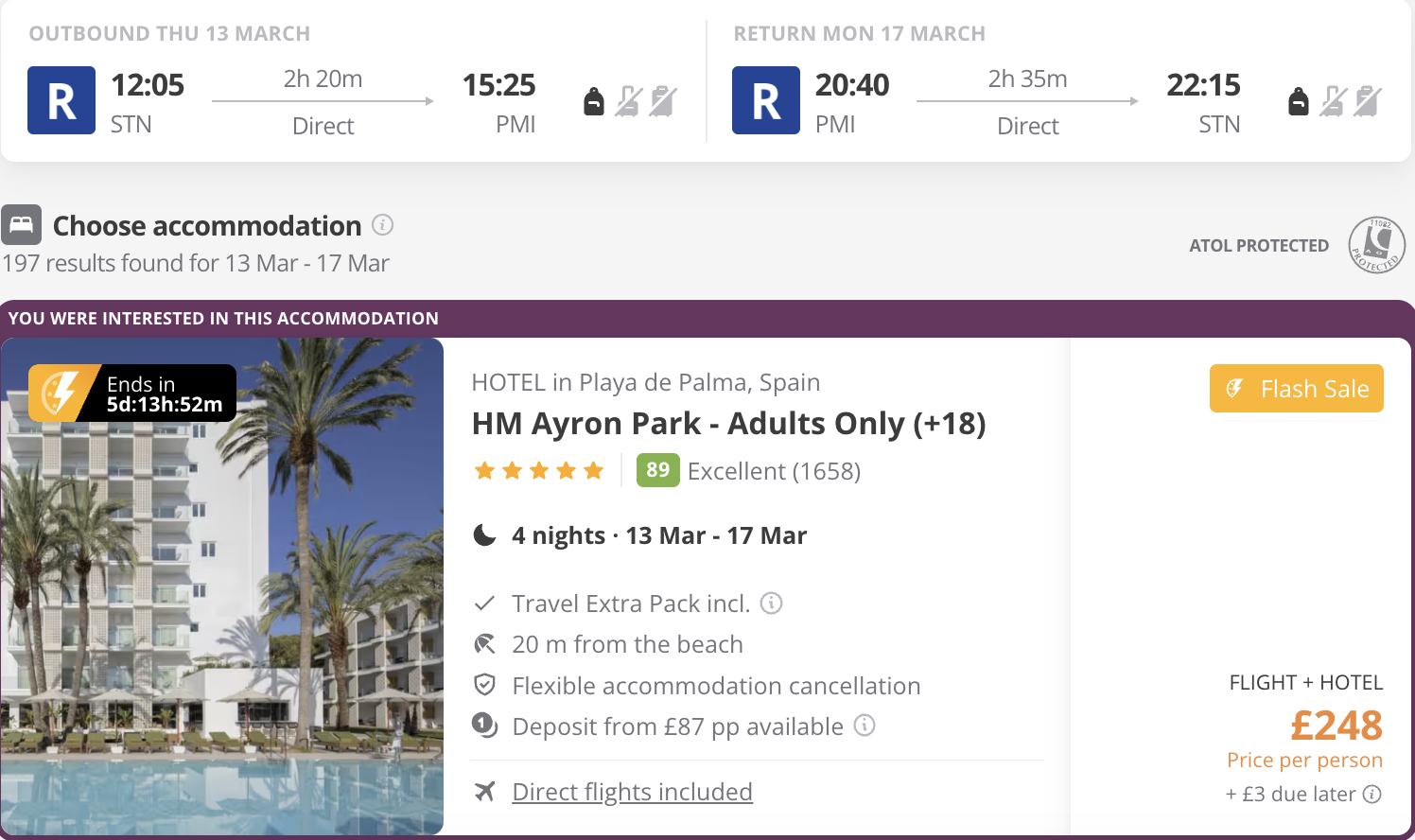Viewport: 1415px width, 840px height.
Task: Click the five-star hotel rating
Action: [x=539, y=471]
